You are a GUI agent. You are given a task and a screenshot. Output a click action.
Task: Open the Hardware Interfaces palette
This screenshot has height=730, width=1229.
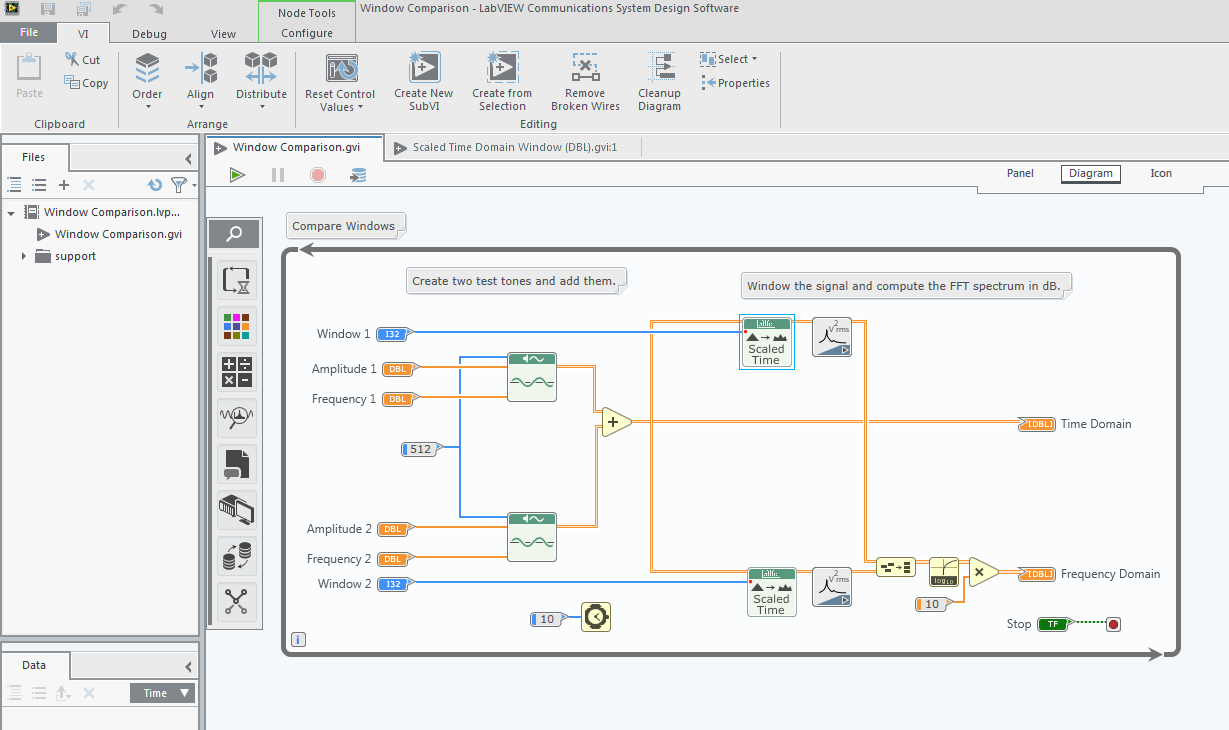(237, 510)
